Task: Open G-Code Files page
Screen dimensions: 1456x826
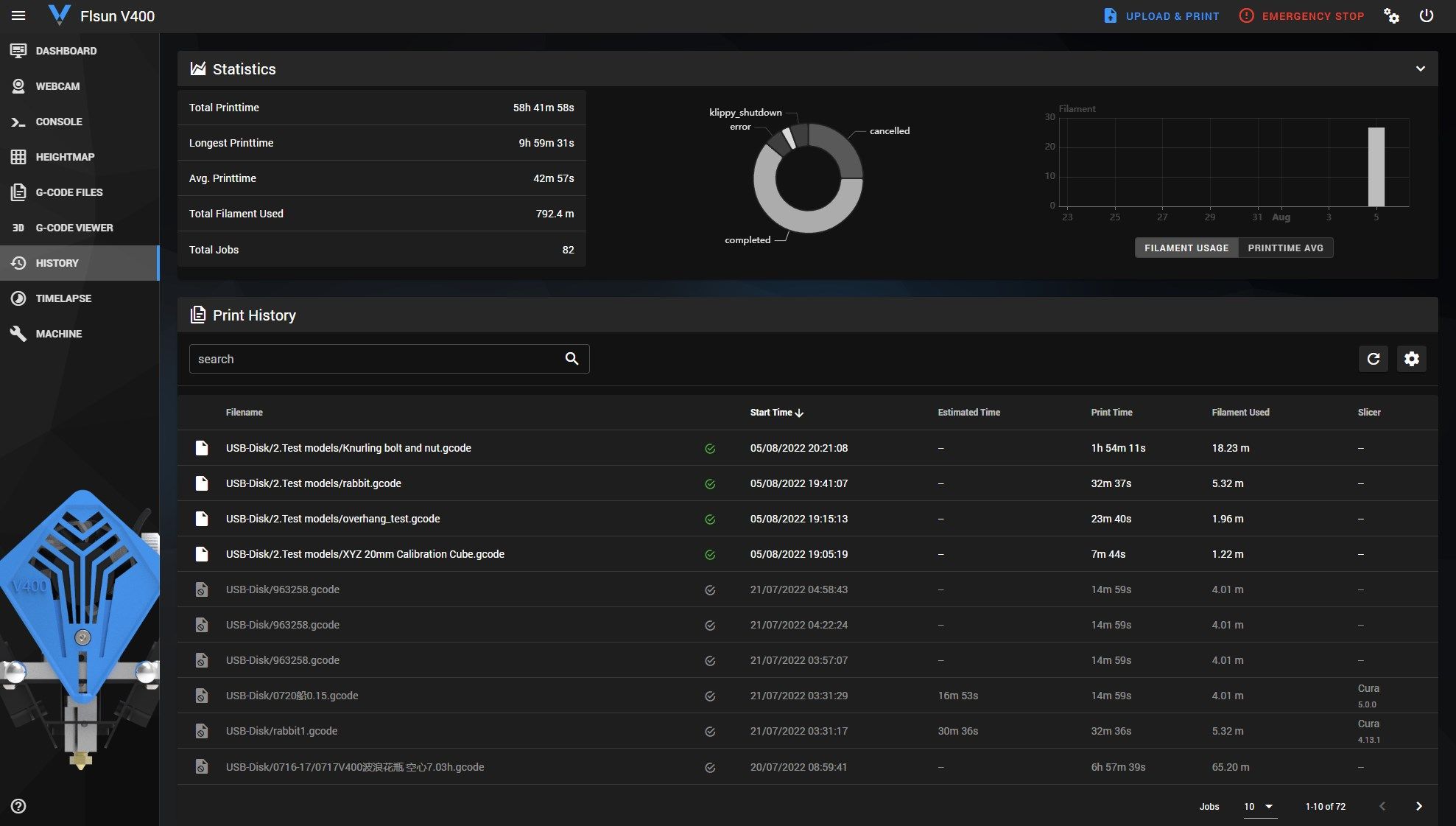Action: pyautogui.click(x=80, y=192)
